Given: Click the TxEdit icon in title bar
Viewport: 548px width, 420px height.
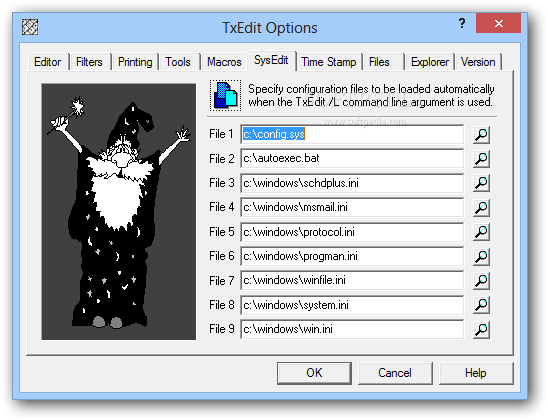Looking at the screenshot, I should pyautogui.click(x=30, y=27).
